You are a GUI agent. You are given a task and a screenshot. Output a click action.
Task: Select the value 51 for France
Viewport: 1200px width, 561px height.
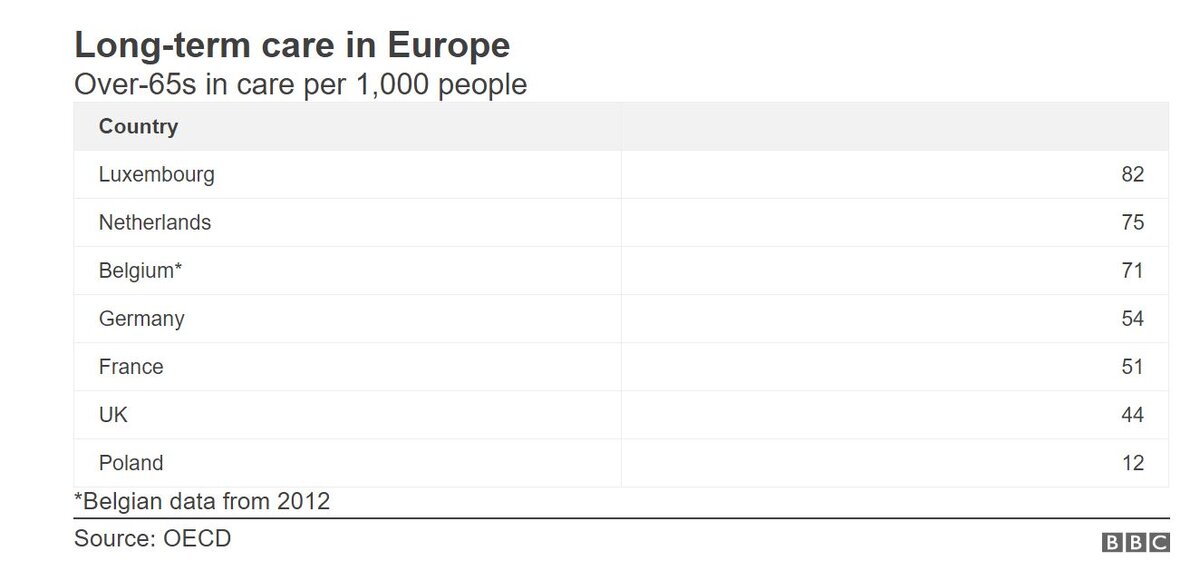[x=1132, y=367]
